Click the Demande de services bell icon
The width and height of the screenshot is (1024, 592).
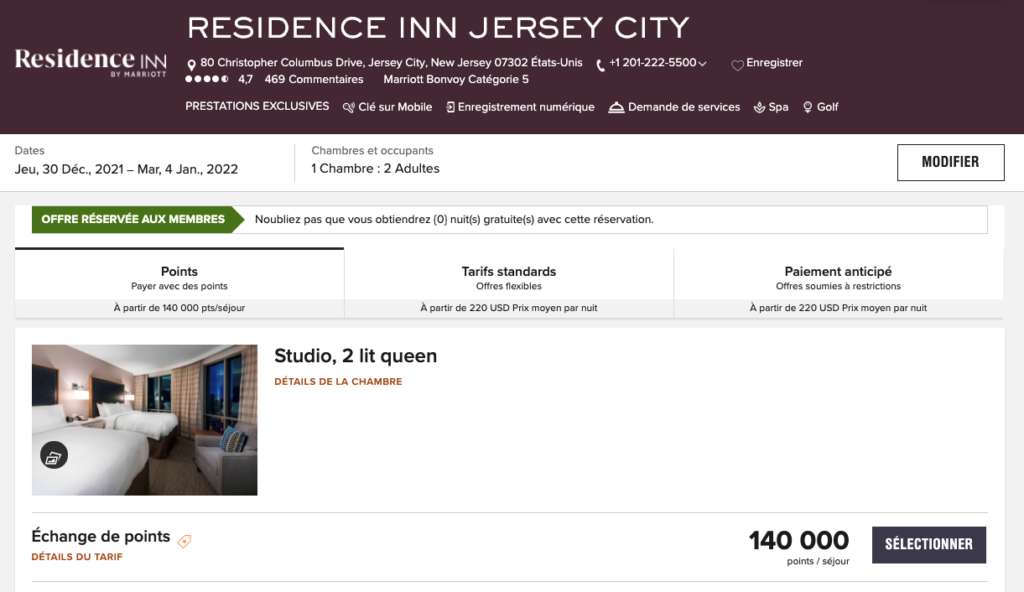coord(616,108)
